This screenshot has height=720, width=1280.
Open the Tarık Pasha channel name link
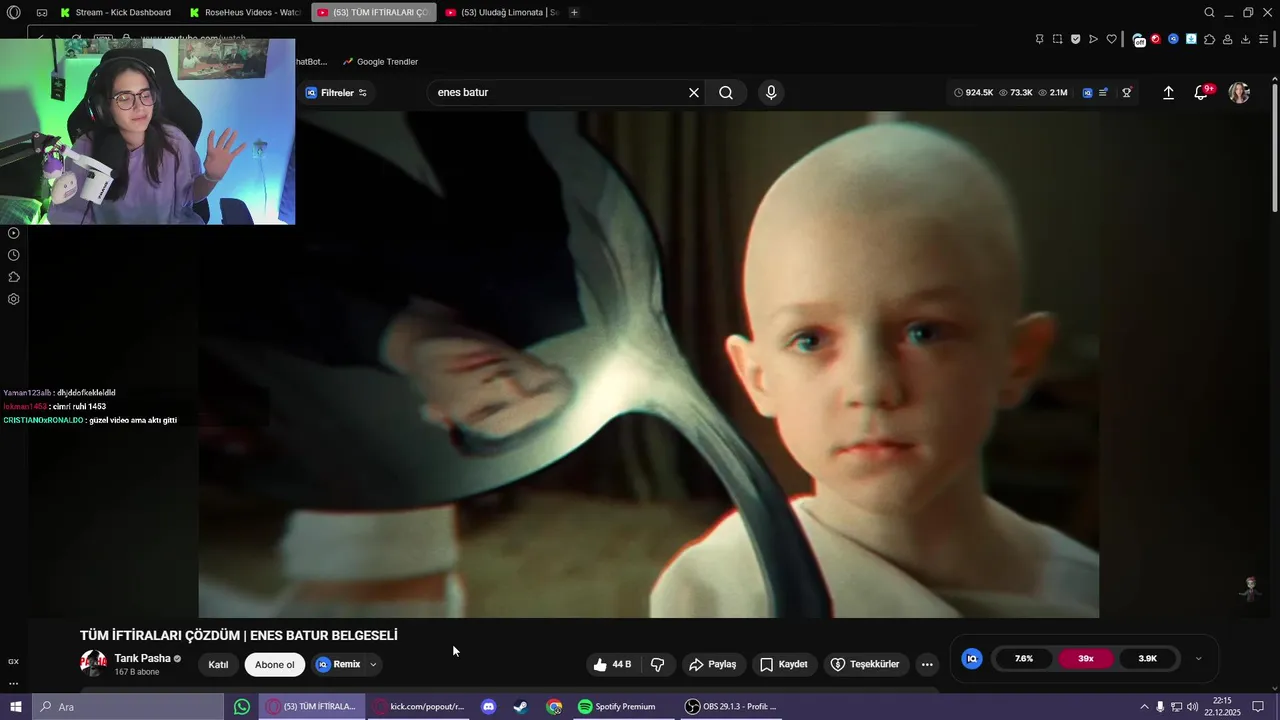(142, 658)
